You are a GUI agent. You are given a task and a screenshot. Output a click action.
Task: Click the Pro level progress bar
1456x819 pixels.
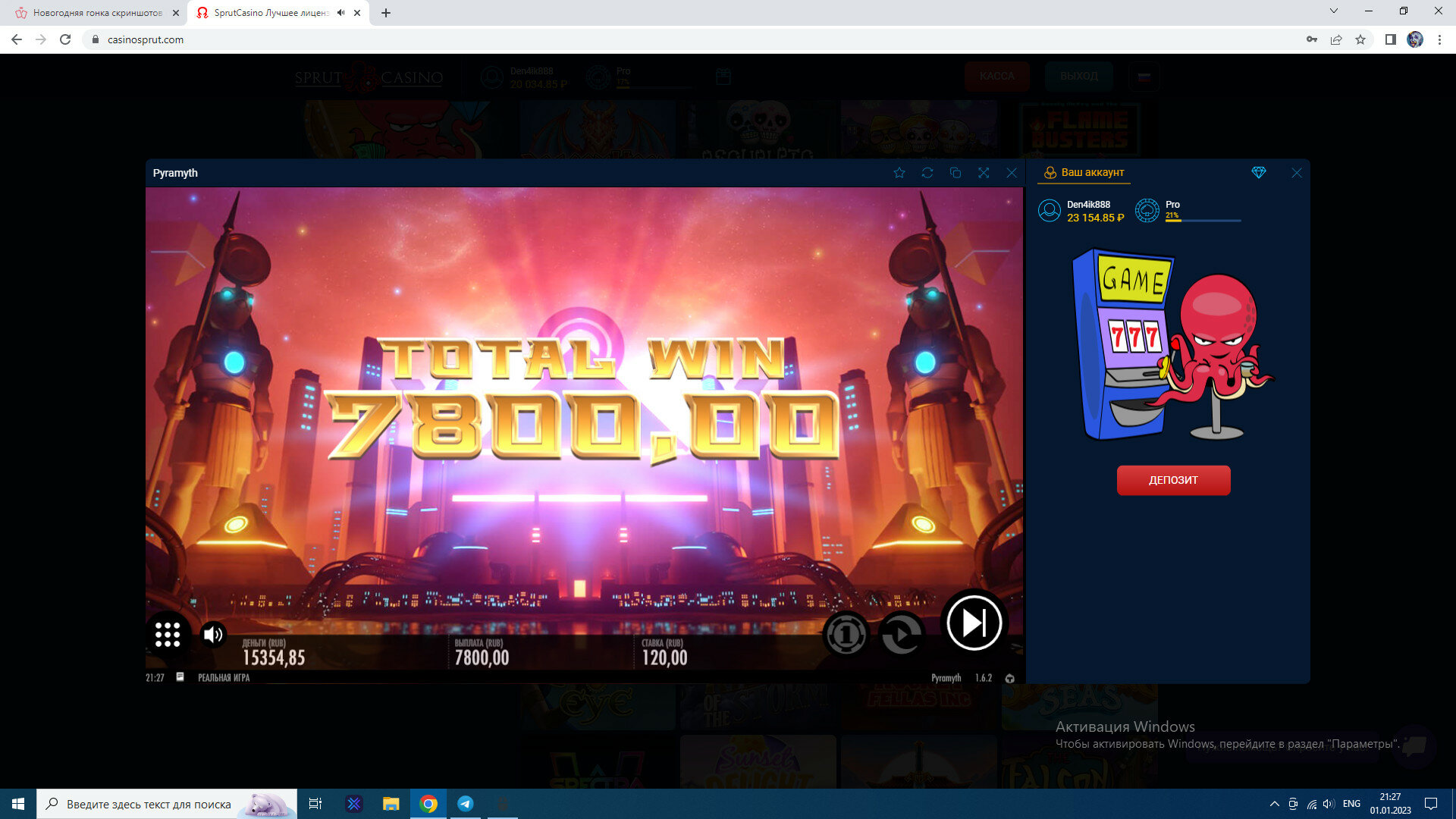point(1203,221)
